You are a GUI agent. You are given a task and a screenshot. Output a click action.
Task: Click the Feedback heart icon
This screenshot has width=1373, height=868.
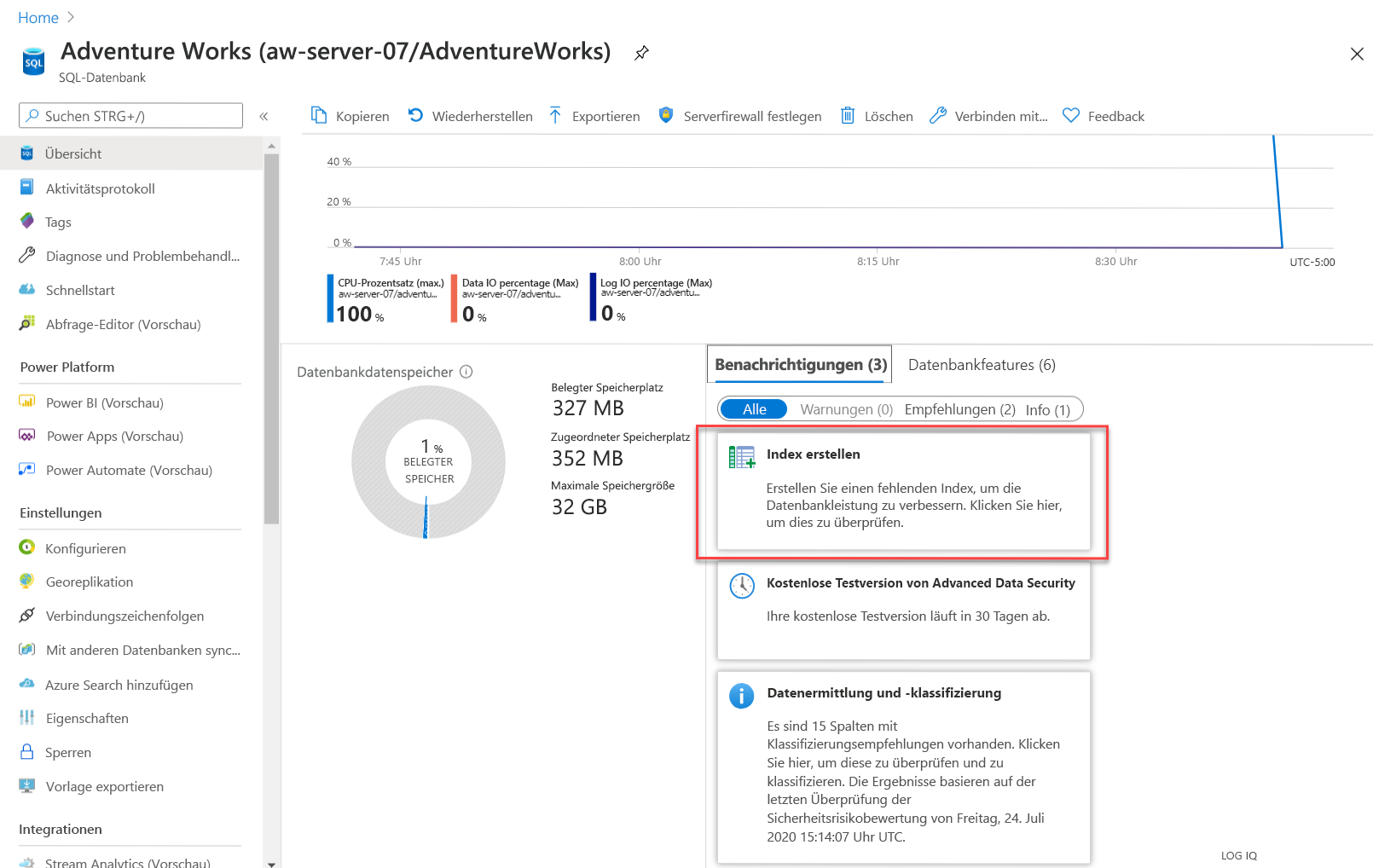(1071, 115)
